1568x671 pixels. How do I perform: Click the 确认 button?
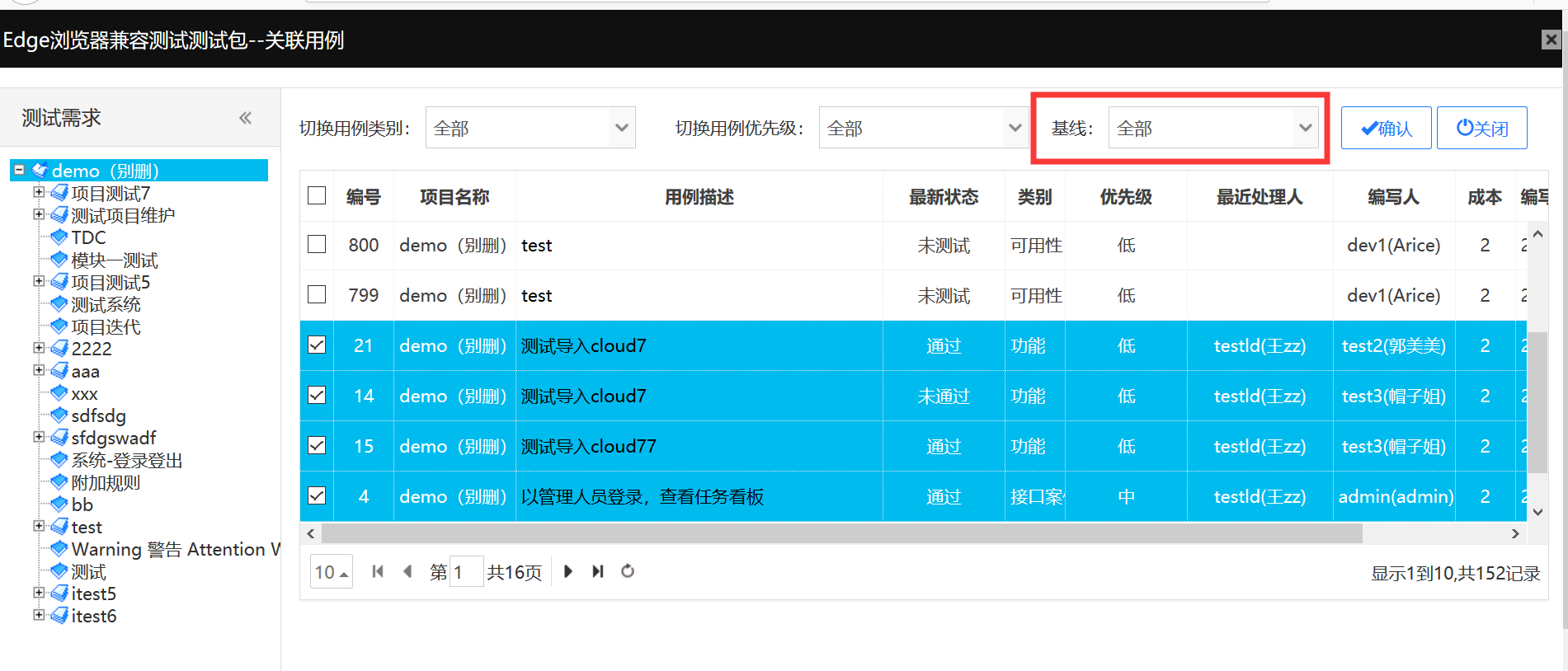coord(1386,128)
